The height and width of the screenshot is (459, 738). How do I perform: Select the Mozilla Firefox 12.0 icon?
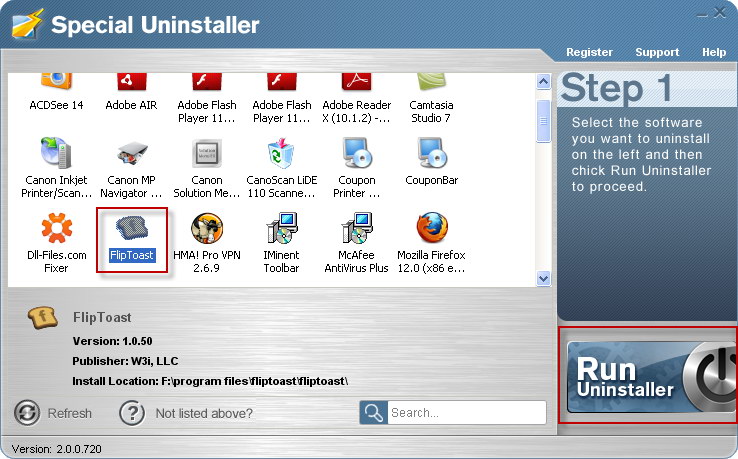[432, 228]
